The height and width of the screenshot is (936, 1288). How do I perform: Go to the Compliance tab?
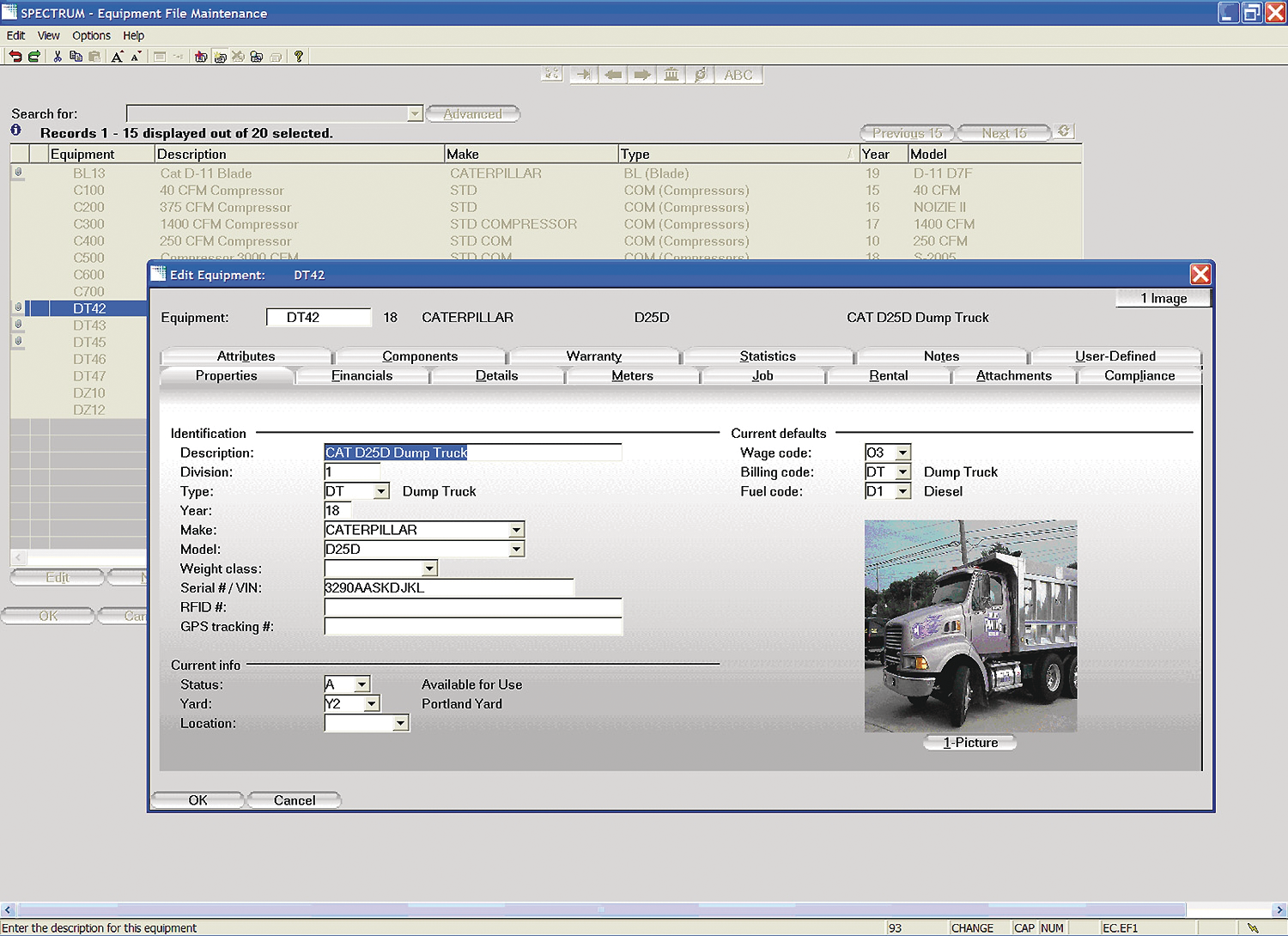pos(1139,376)
